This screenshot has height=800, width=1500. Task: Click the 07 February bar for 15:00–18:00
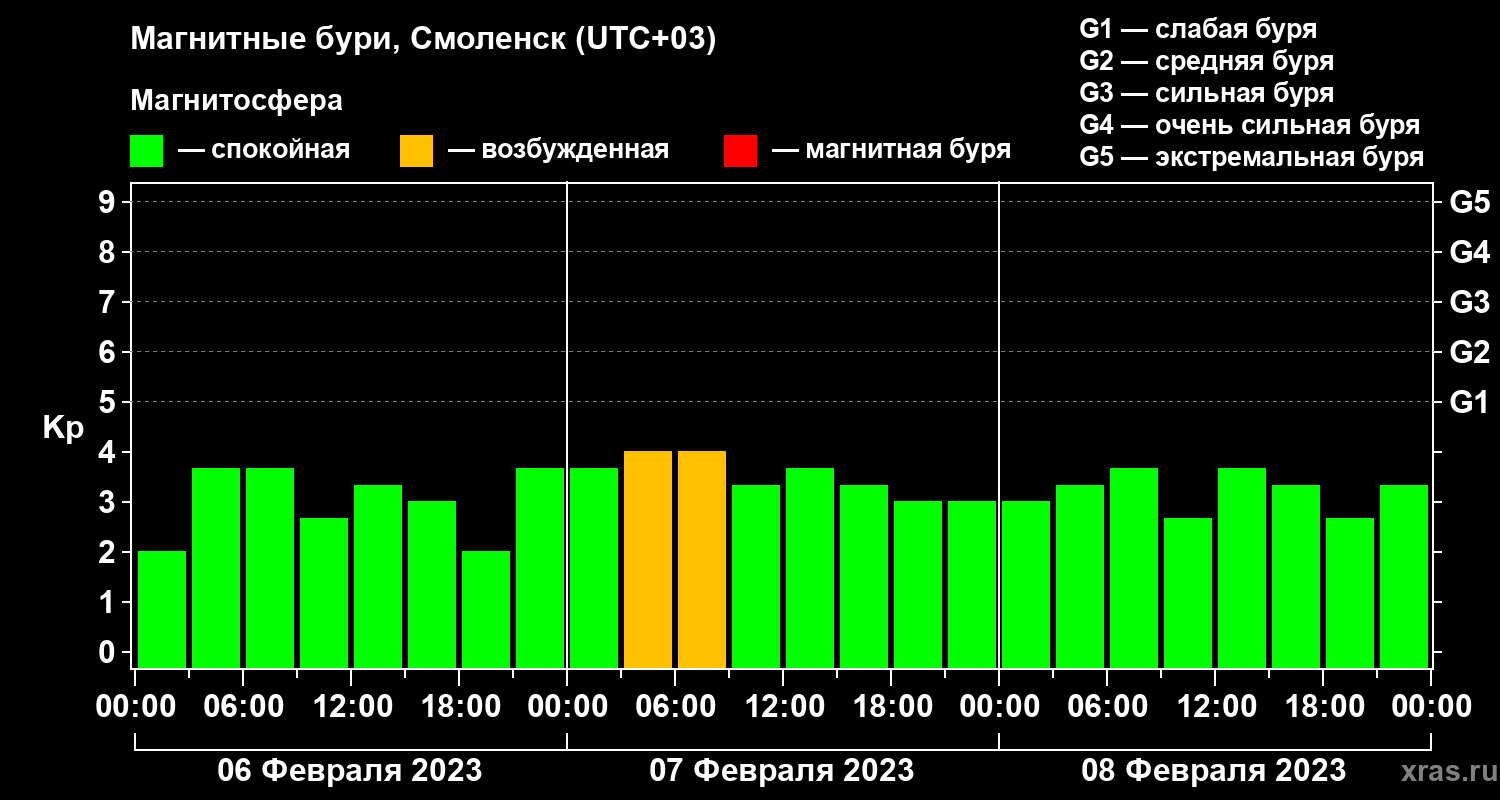[x=864, y=576]
